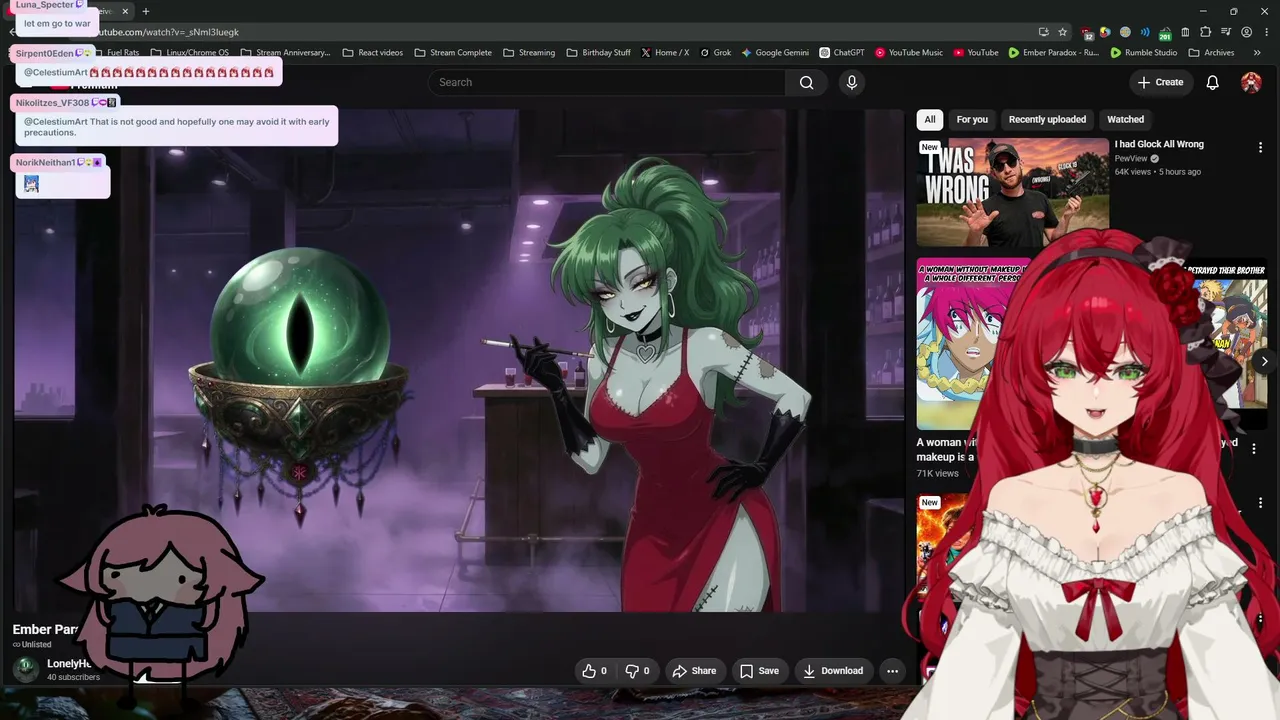Click the extension icon with 12 badge
Image resolution: width=1280 pixels, height=720 pixels.
pos(1087,33)
